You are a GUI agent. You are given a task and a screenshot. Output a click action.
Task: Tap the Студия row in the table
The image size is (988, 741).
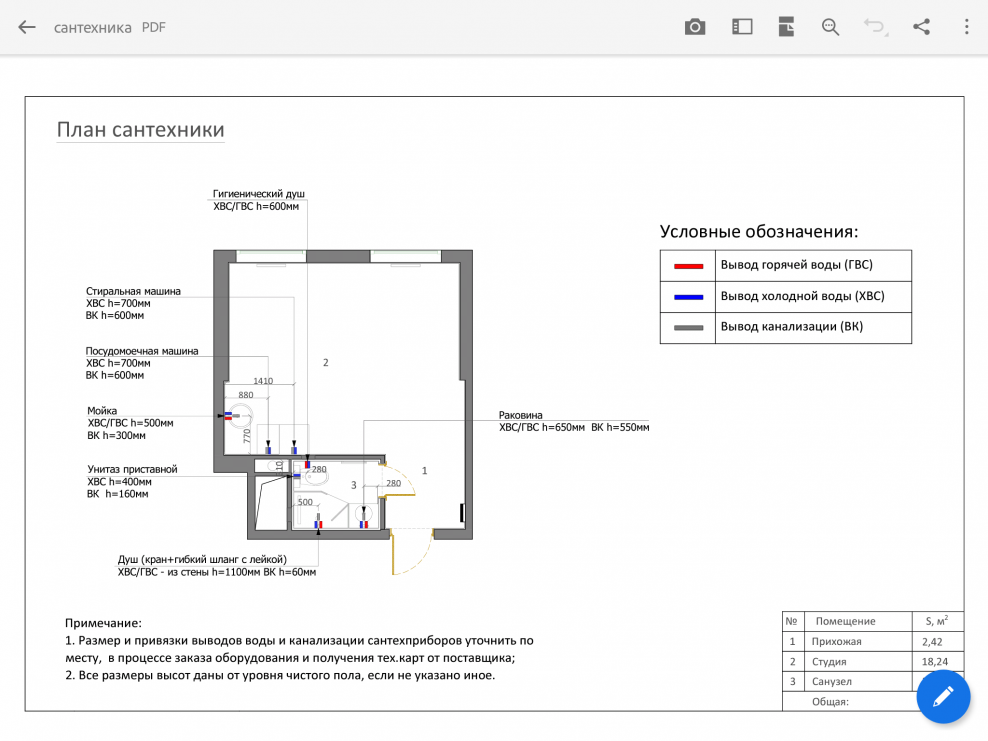[x=832, y=662]
